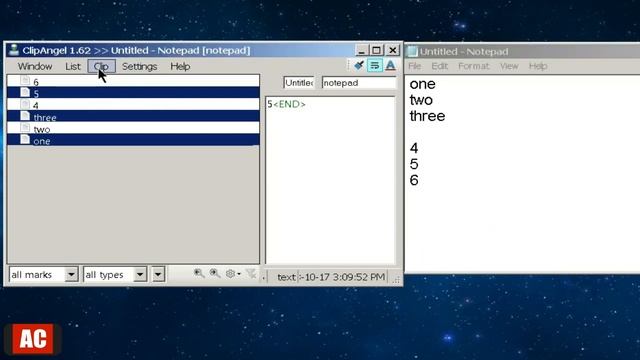Select the clip row labeled three
Viewport: 640px width, 360px height.
click(x=133, y=116)
